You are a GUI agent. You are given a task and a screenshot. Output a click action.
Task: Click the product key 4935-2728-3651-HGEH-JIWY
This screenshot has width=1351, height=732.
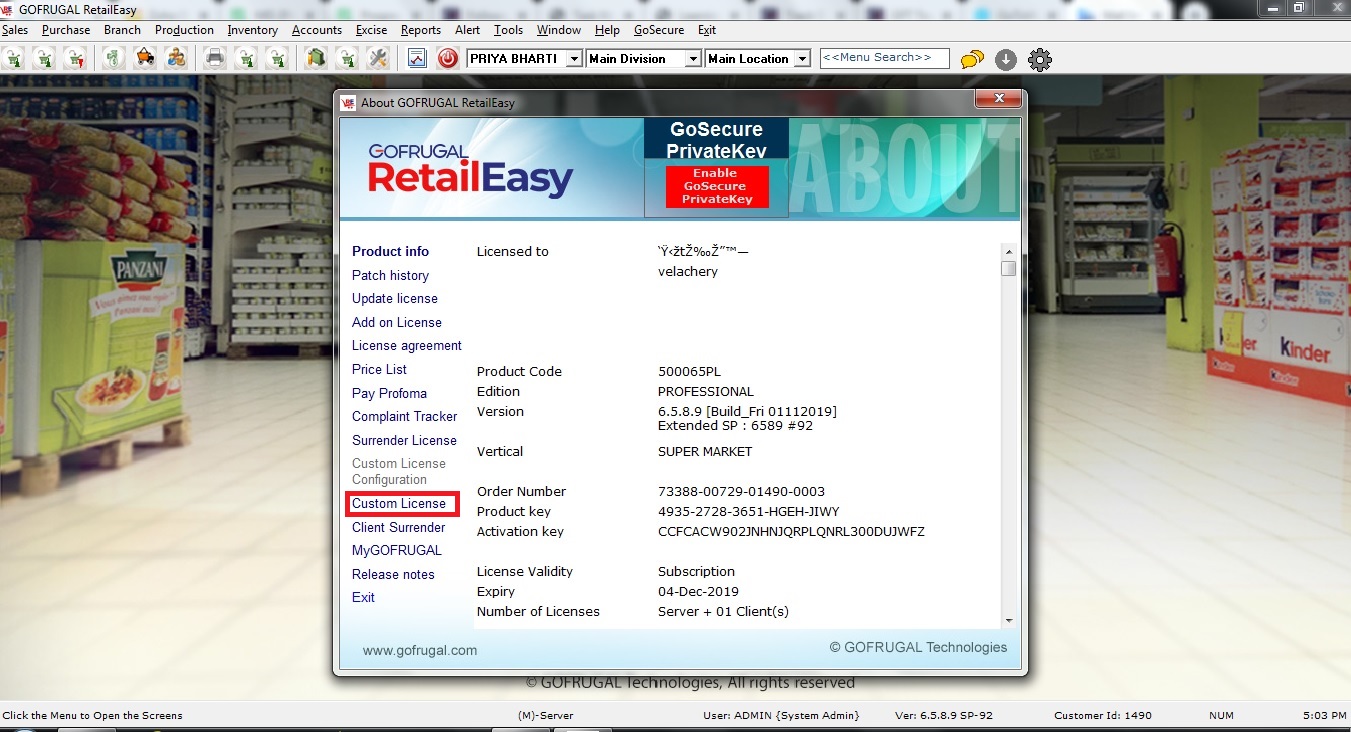(749, 511)
